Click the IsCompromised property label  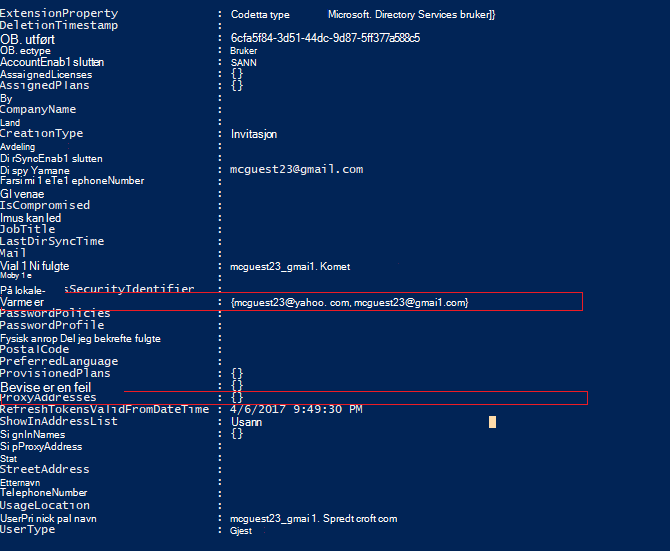click(45, 205)
